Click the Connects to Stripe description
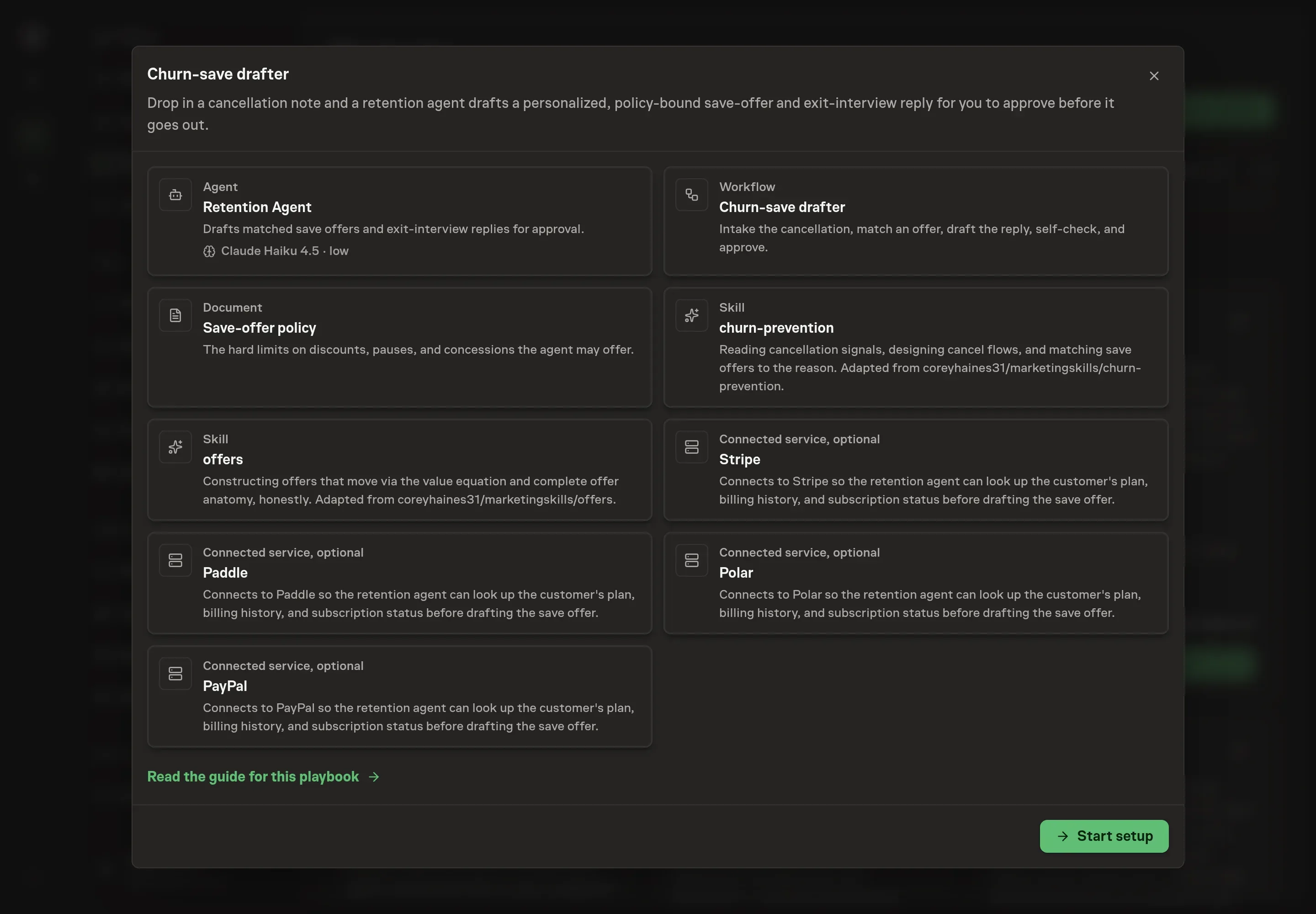This screenshot has height=914, width=1316. [934, 491]
